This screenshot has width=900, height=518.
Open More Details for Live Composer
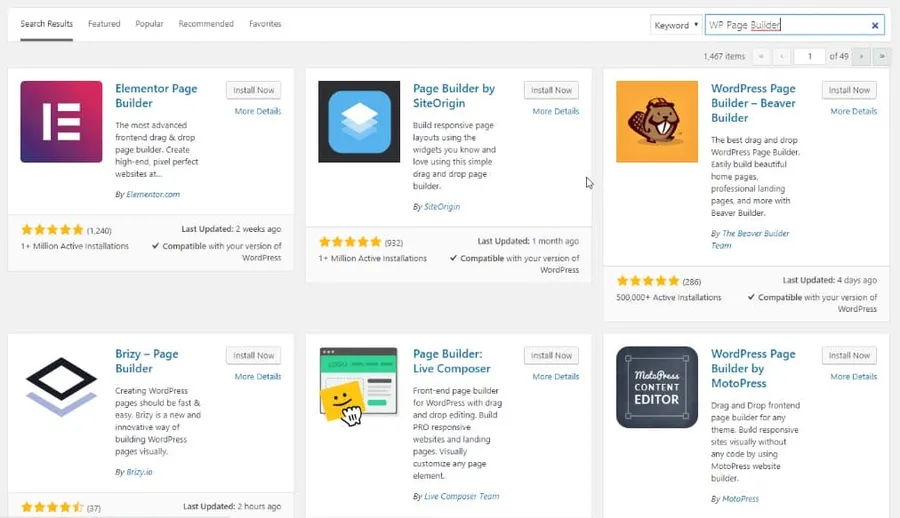(556, 376)
